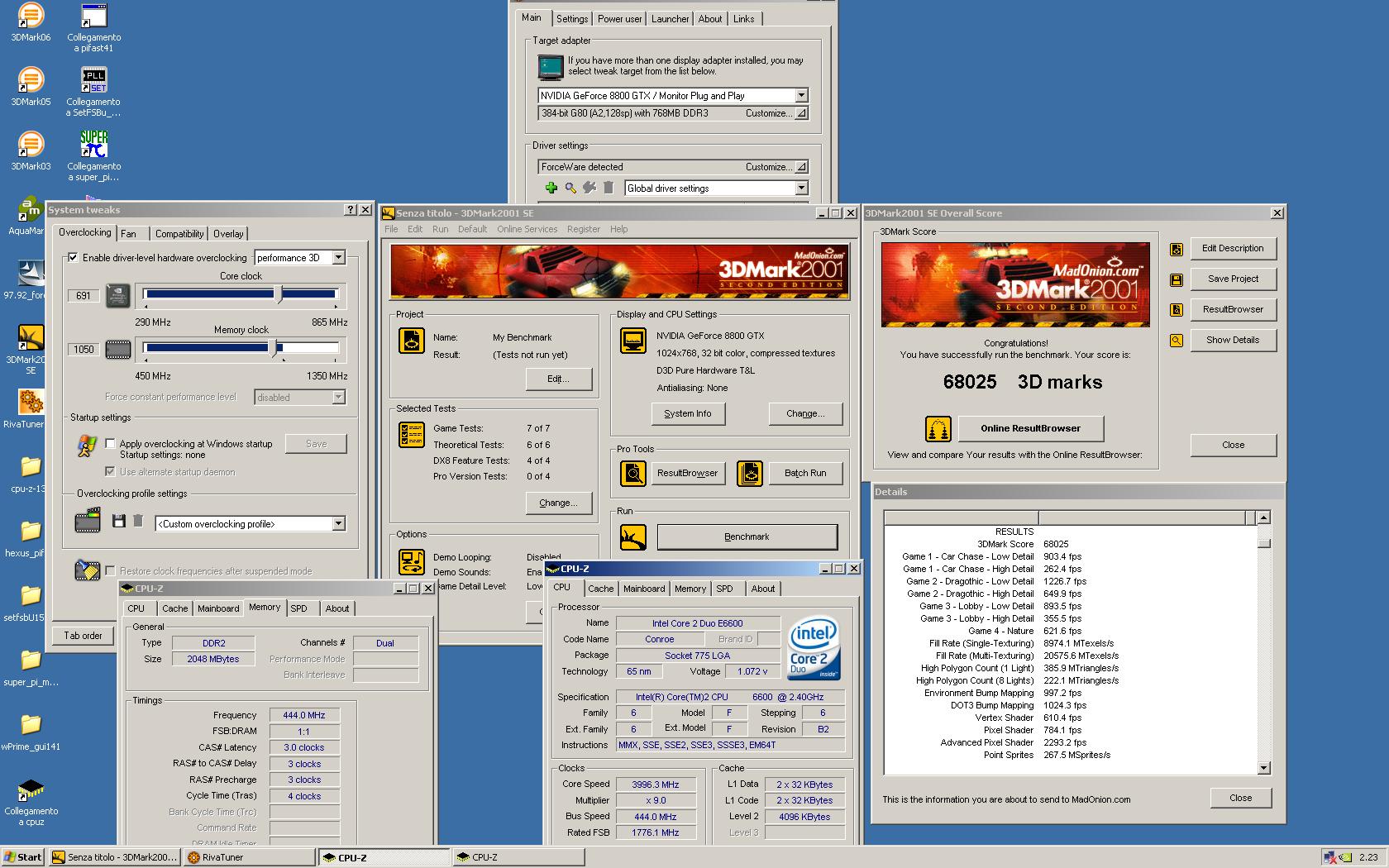
Task: Open the pifast41 shortcut icon
Action: tap(94, 16)
